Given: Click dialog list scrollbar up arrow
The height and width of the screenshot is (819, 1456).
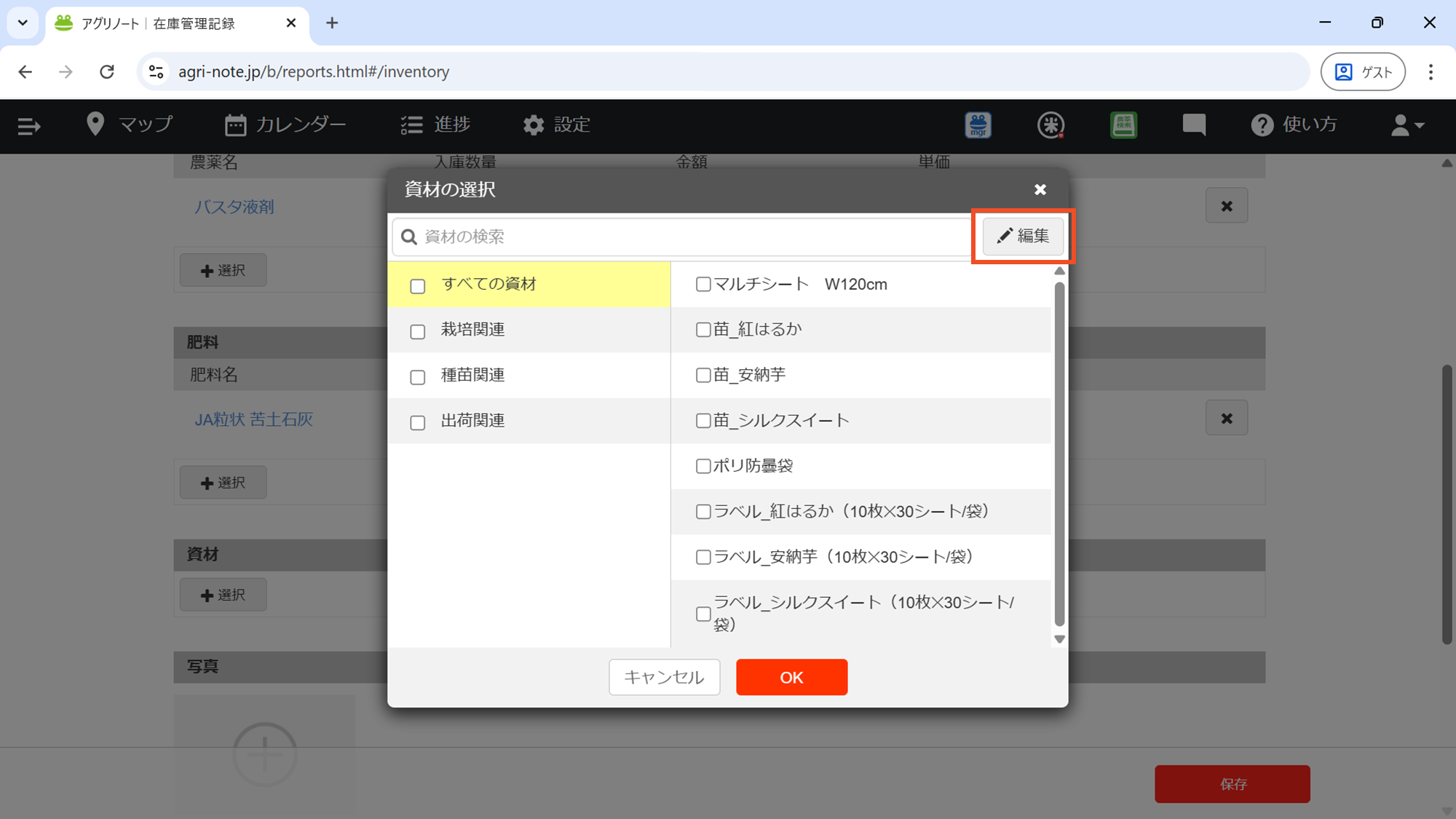Looking at the screenshot, I should 1059,271.
